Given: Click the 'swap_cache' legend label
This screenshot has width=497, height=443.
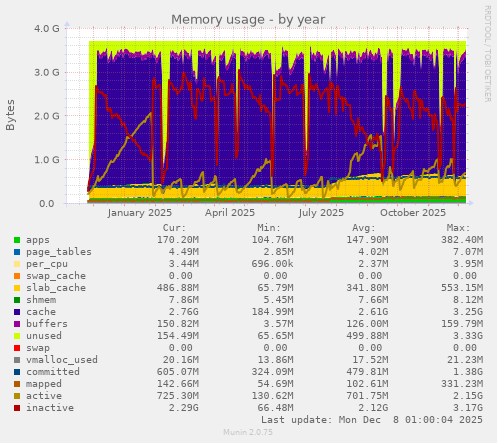Looking at the screenshot, I should (56, 276).
